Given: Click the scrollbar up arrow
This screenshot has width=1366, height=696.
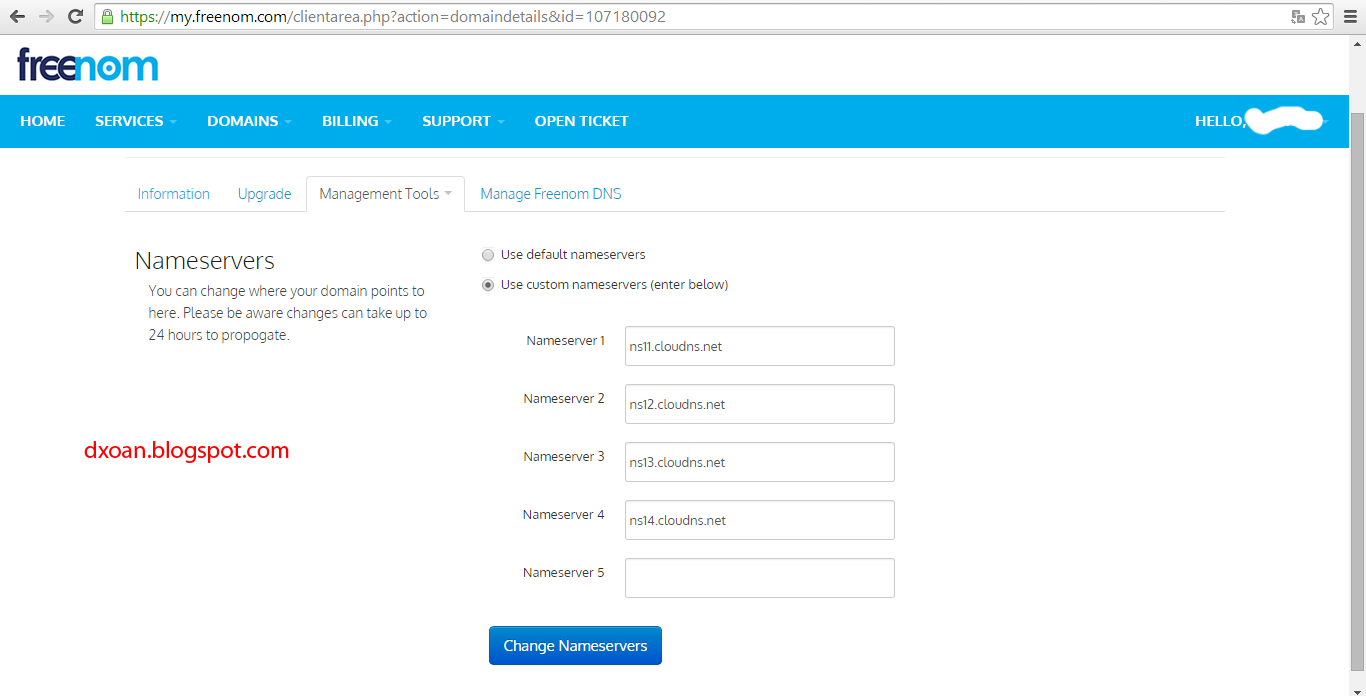Looking at the screenshot, I should coord(1357,45).
